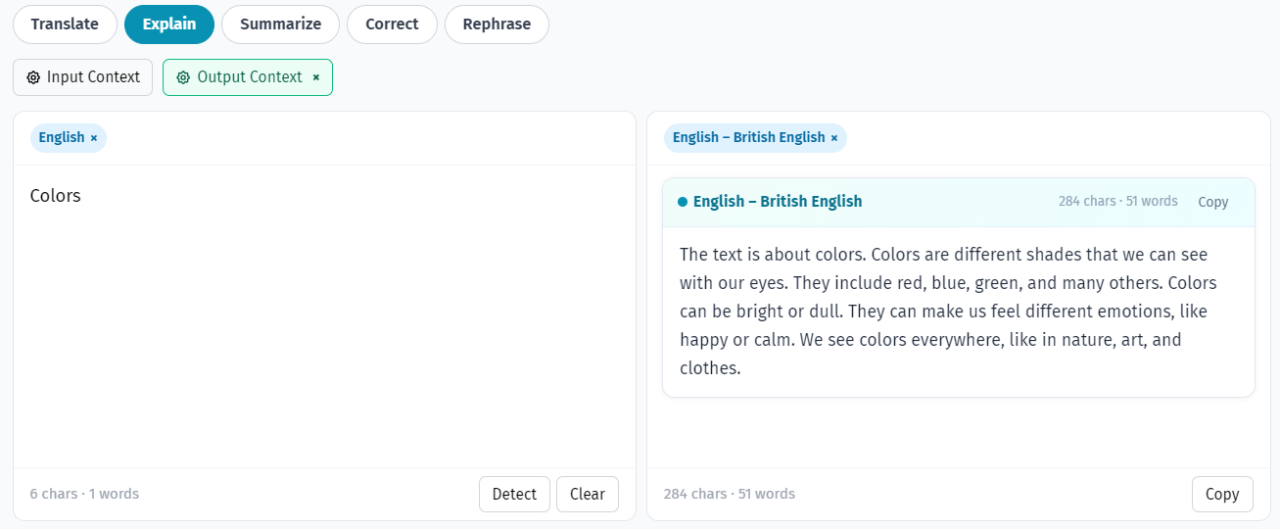Switch to the Rephrase mode tab

[496, 24]
